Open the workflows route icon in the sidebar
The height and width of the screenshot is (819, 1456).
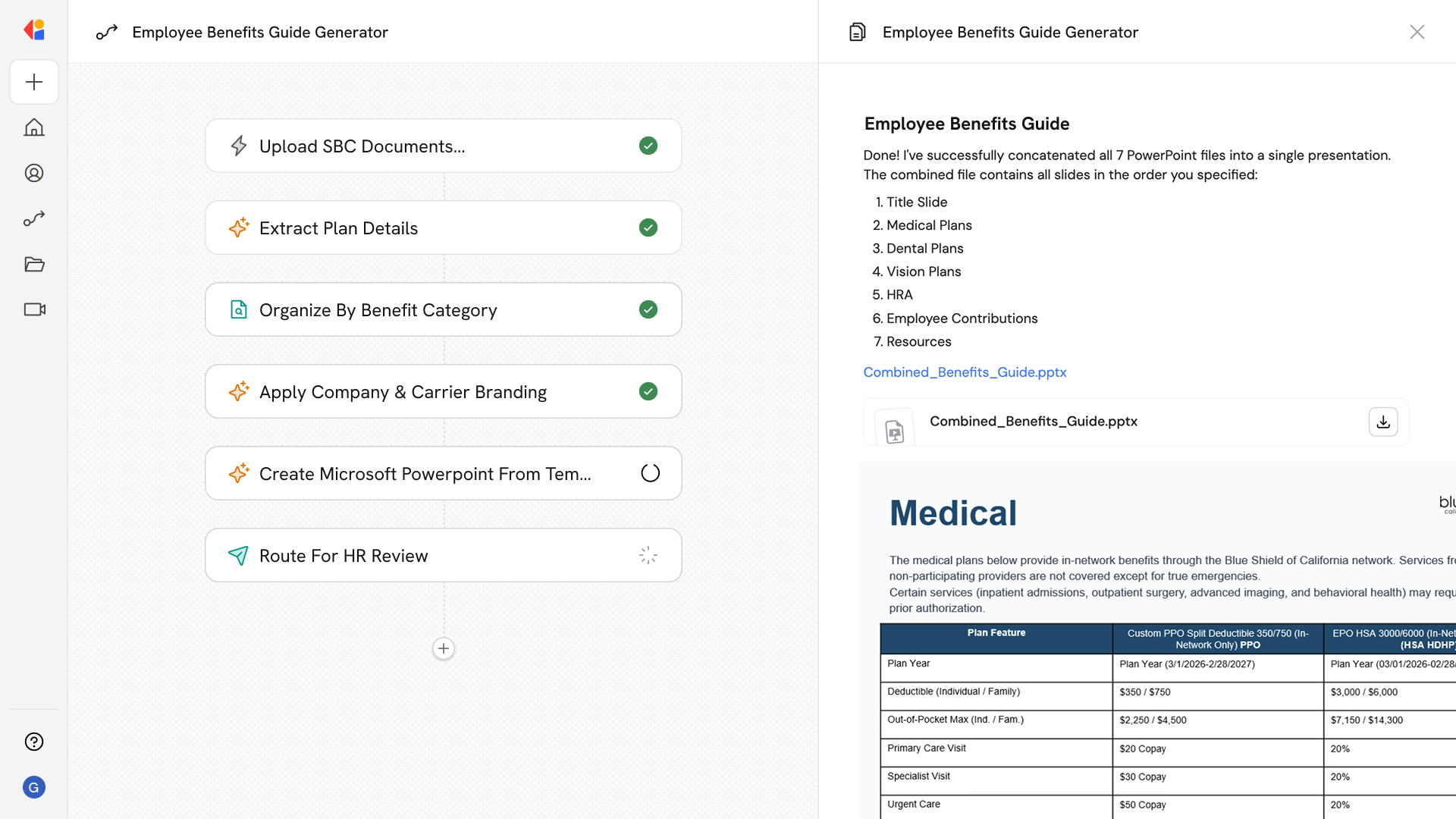34,218
